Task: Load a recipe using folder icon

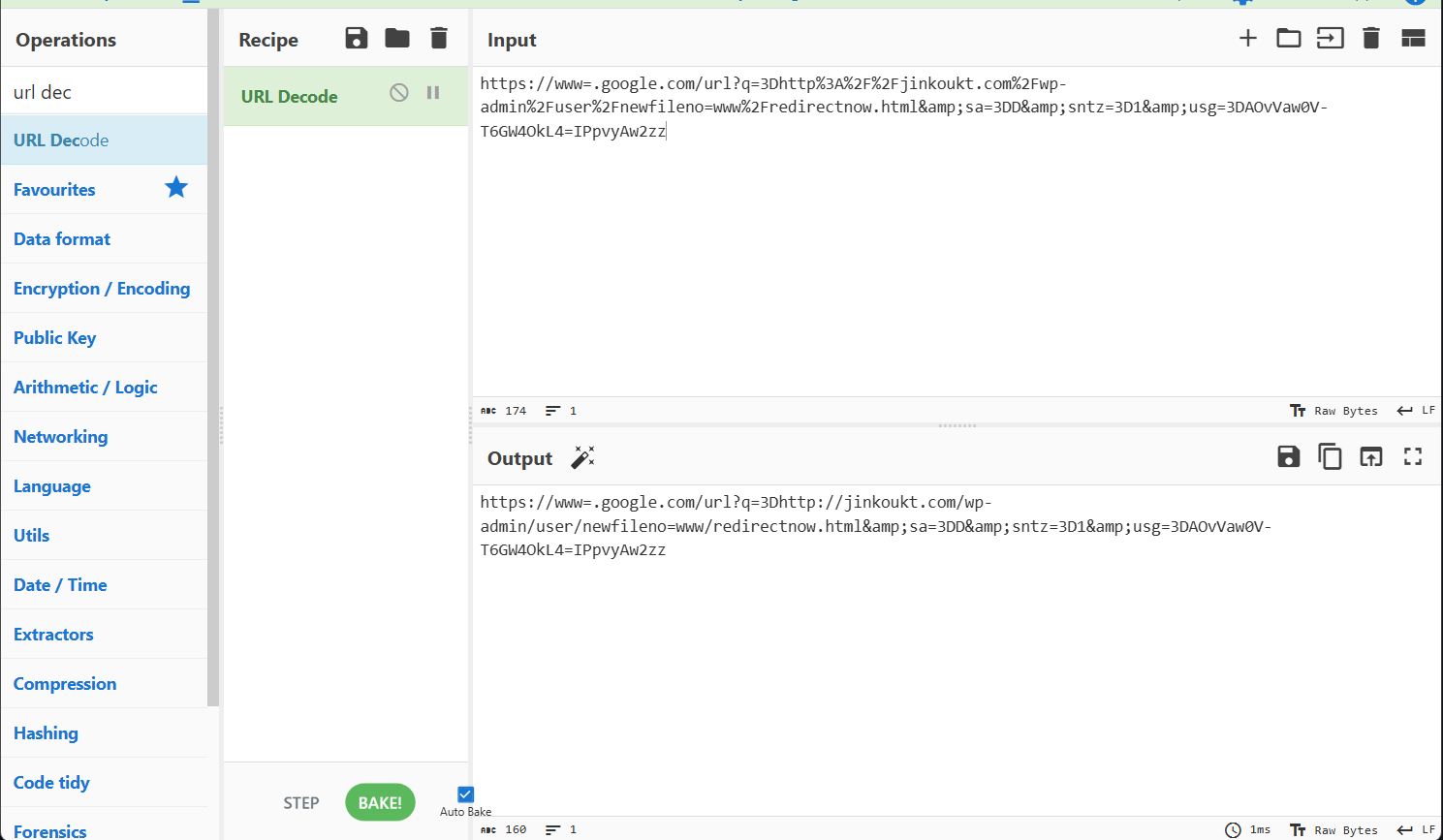Action: [397, 39]
